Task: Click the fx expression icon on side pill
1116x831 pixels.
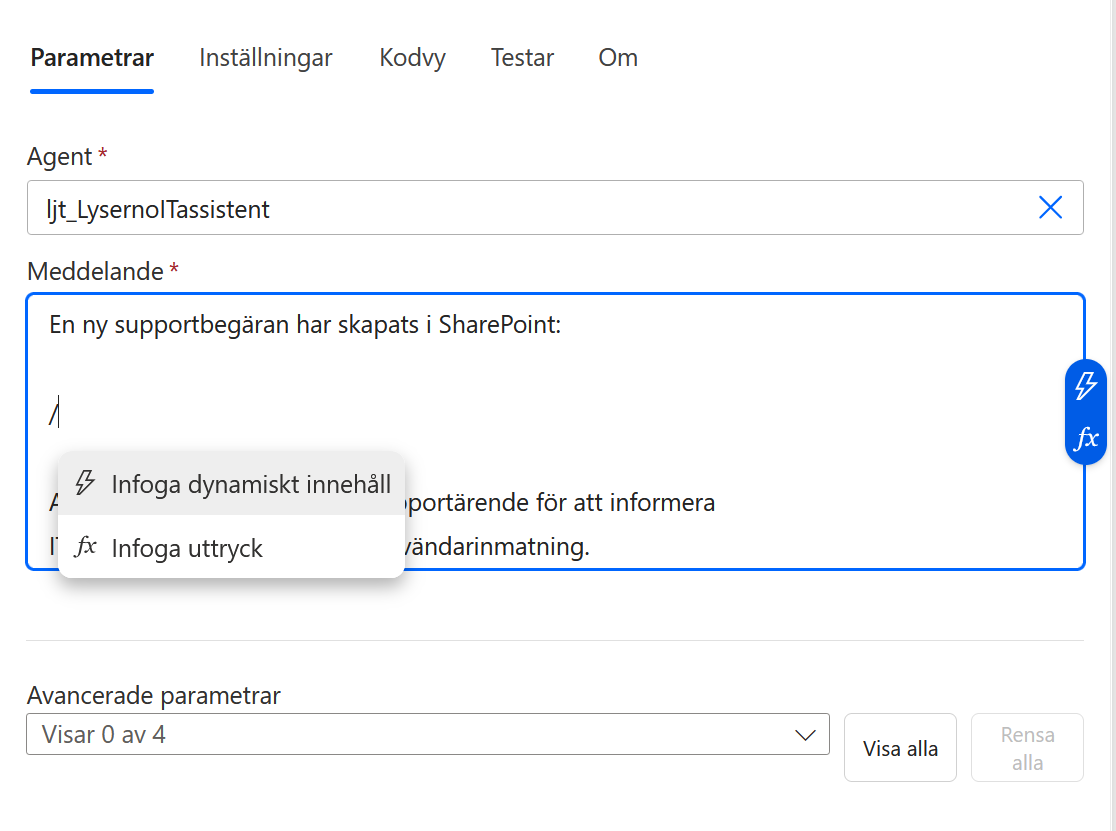Action: (1086, 438)
